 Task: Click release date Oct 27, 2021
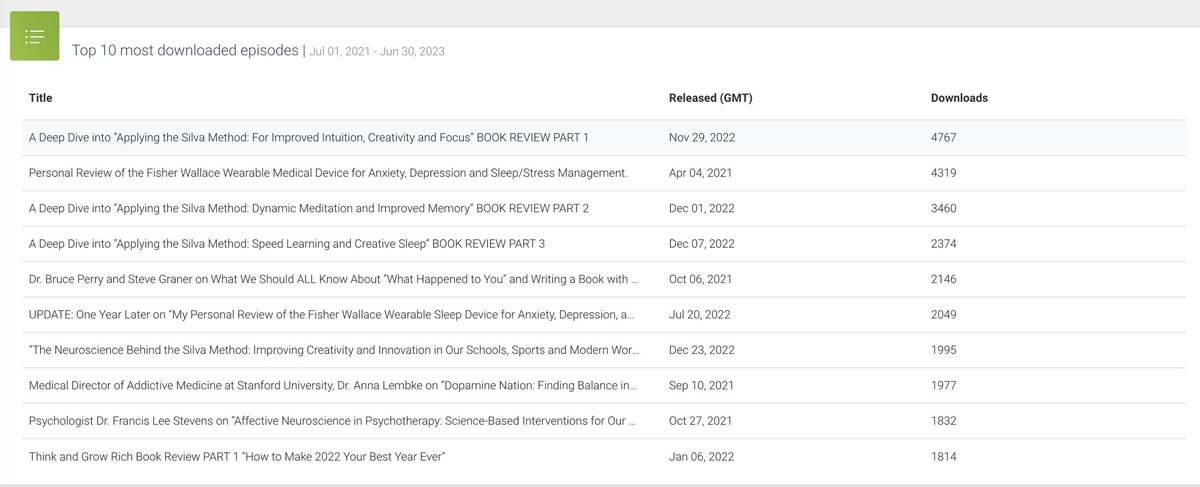tap(700, 421)
